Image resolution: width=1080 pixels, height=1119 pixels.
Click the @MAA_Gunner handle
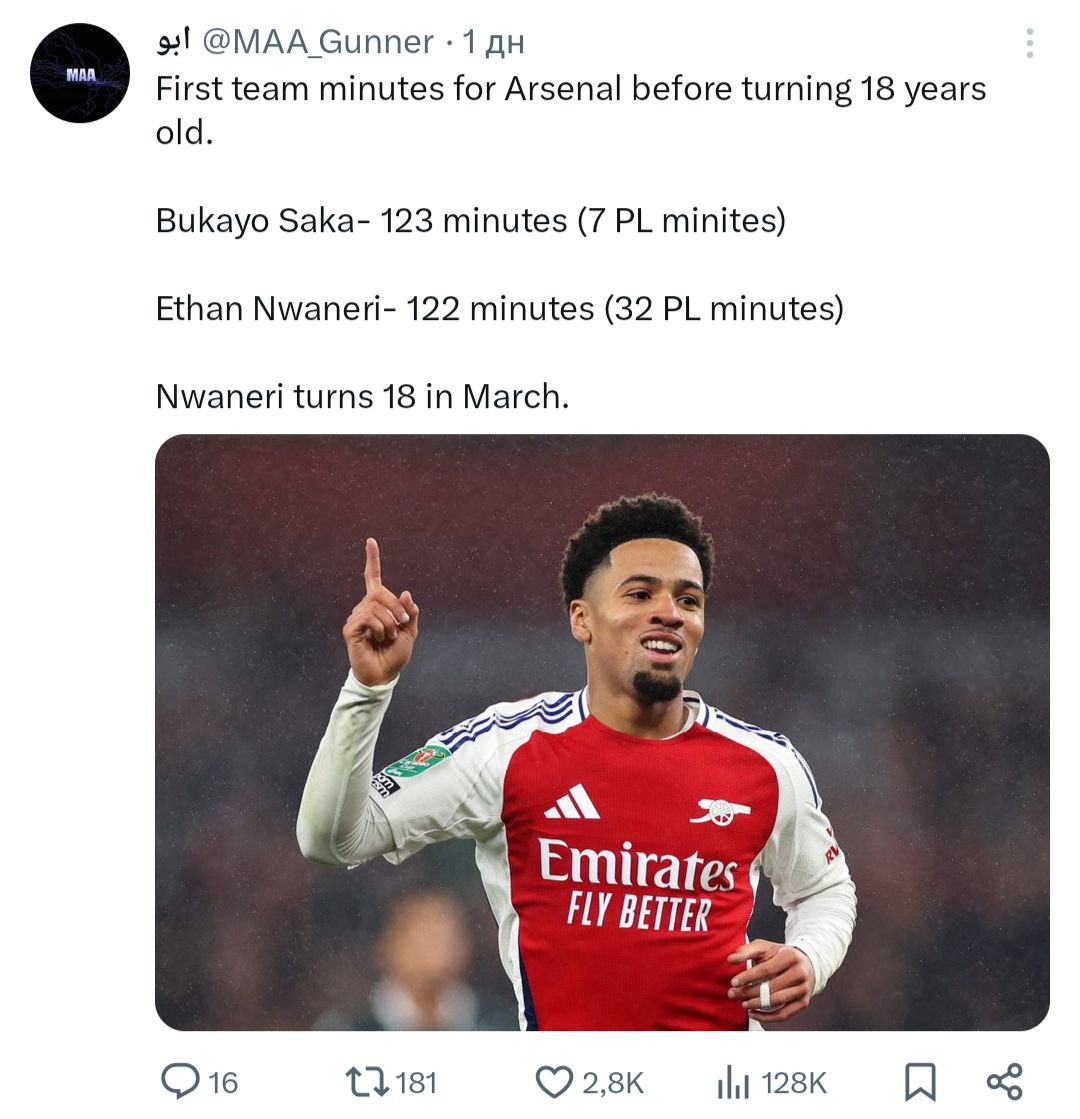pos(318,43)
